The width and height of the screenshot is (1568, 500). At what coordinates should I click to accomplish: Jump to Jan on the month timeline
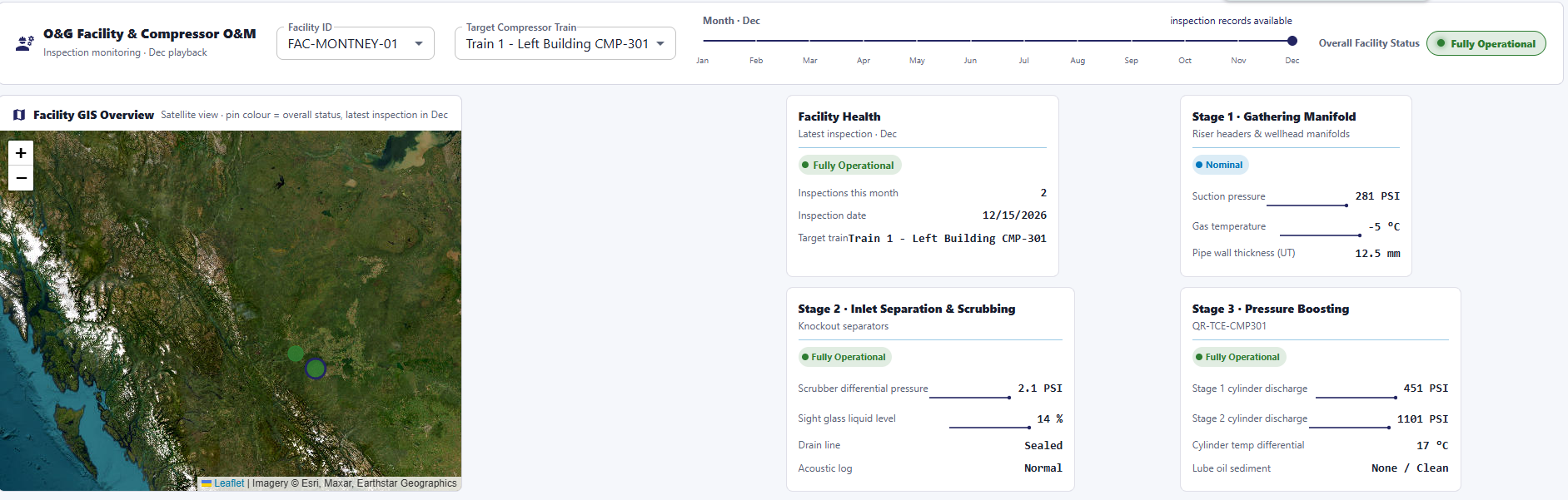coord(703,61)
